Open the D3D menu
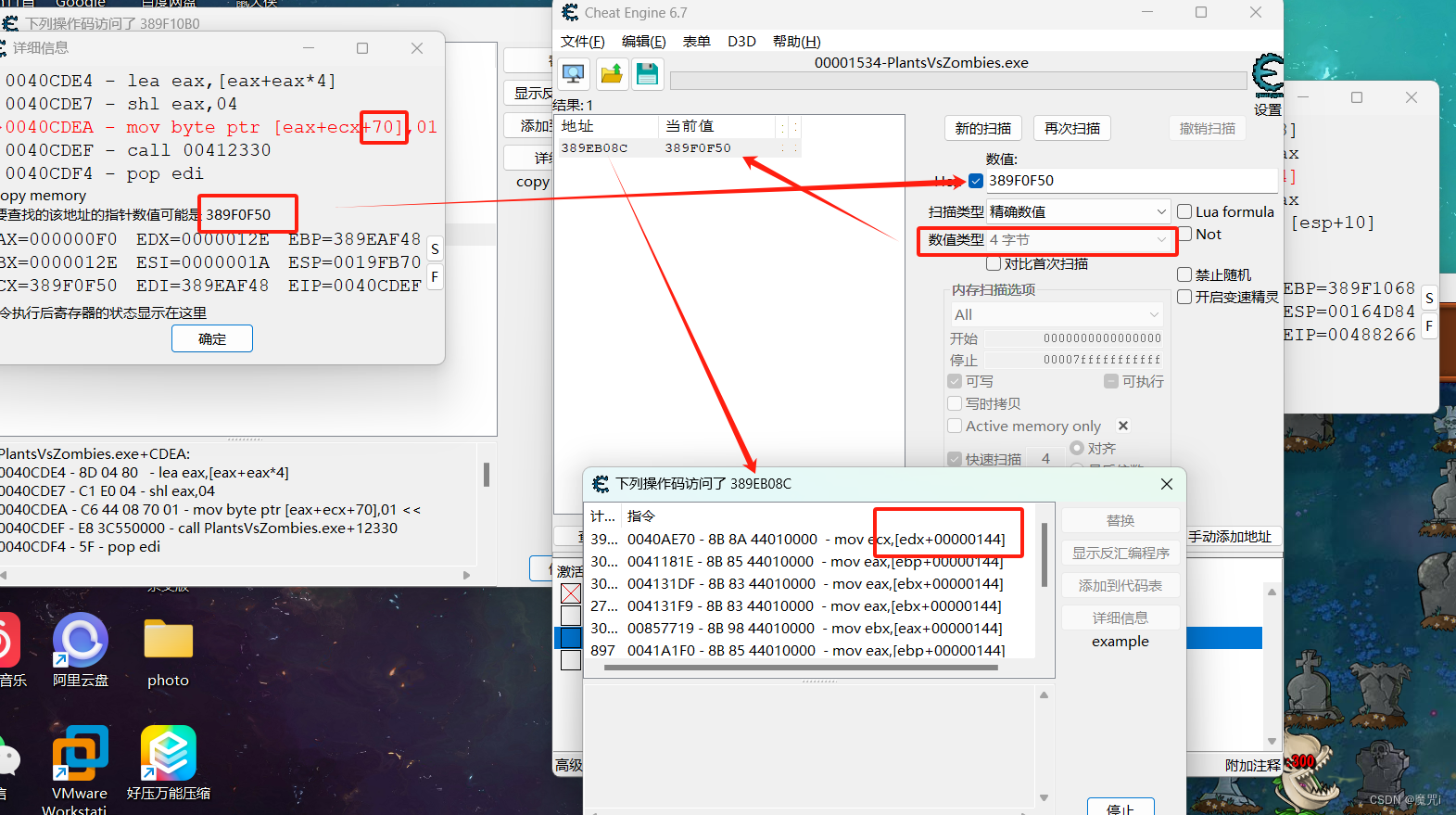This screenshot has width=1456, height=815. 741,42
